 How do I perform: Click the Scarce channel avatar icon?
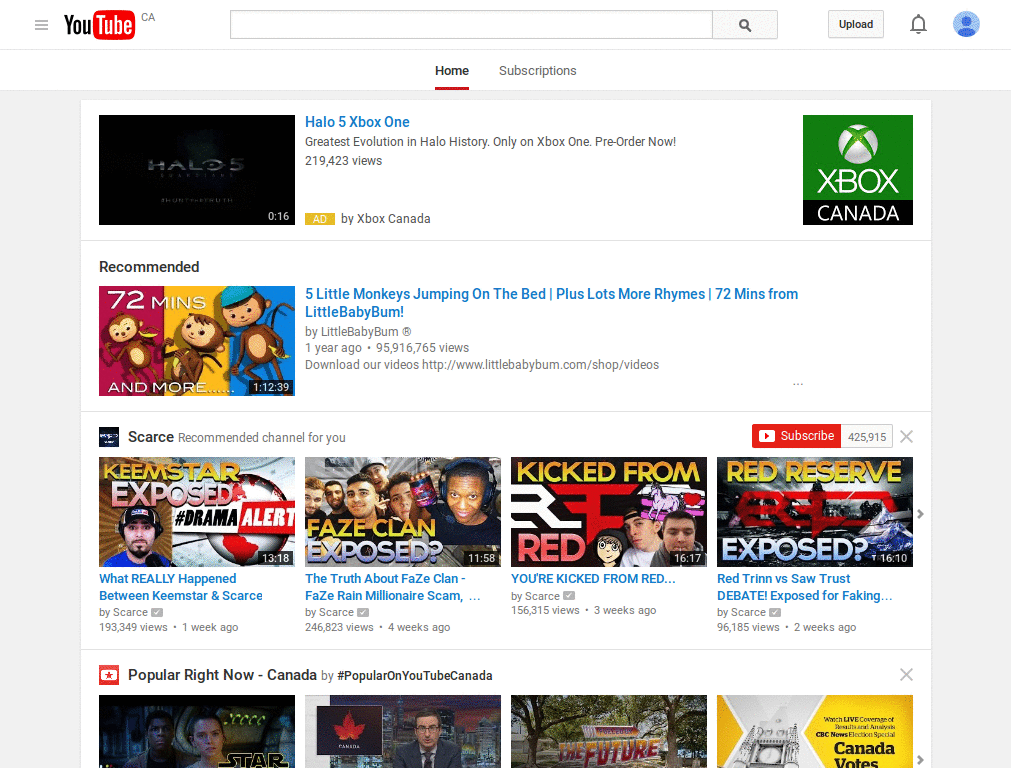109,437
